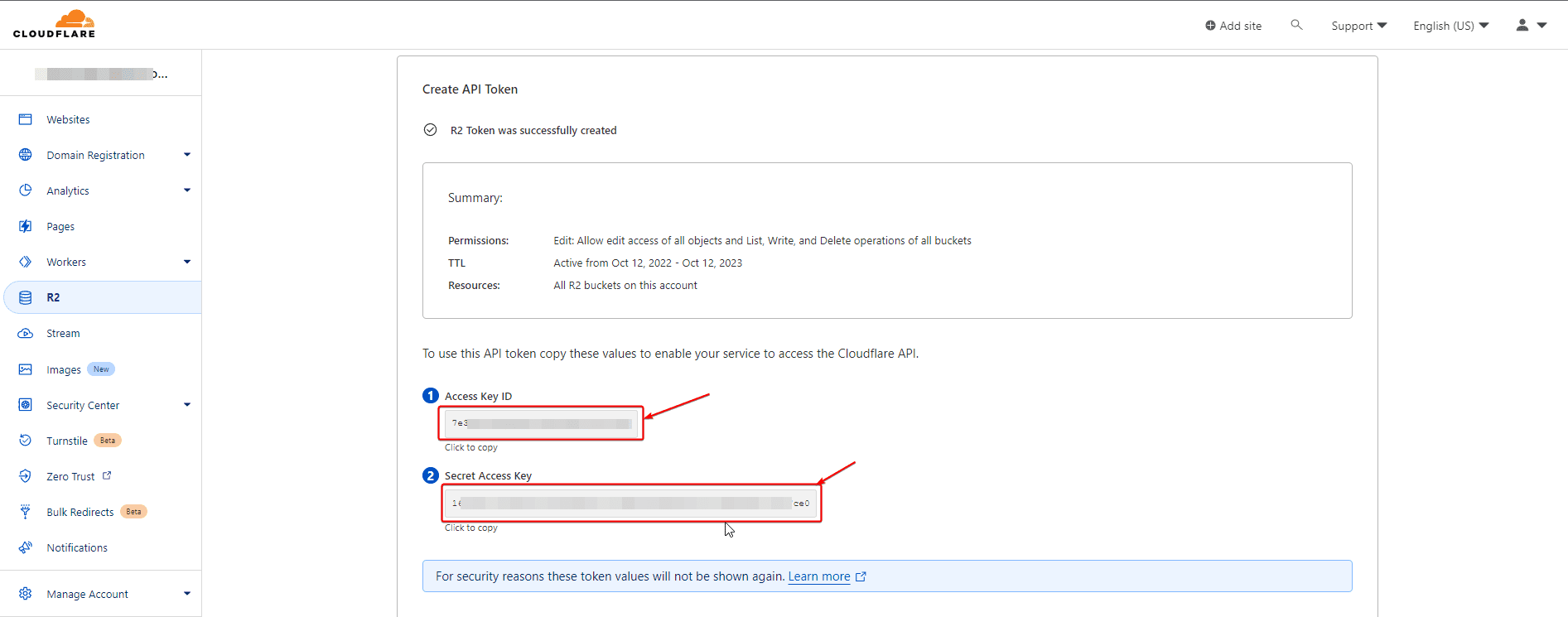The width and height of the screenshot is (1568, 617).
Task: Follow the Learn more link
Action: (x=818, y=576)
